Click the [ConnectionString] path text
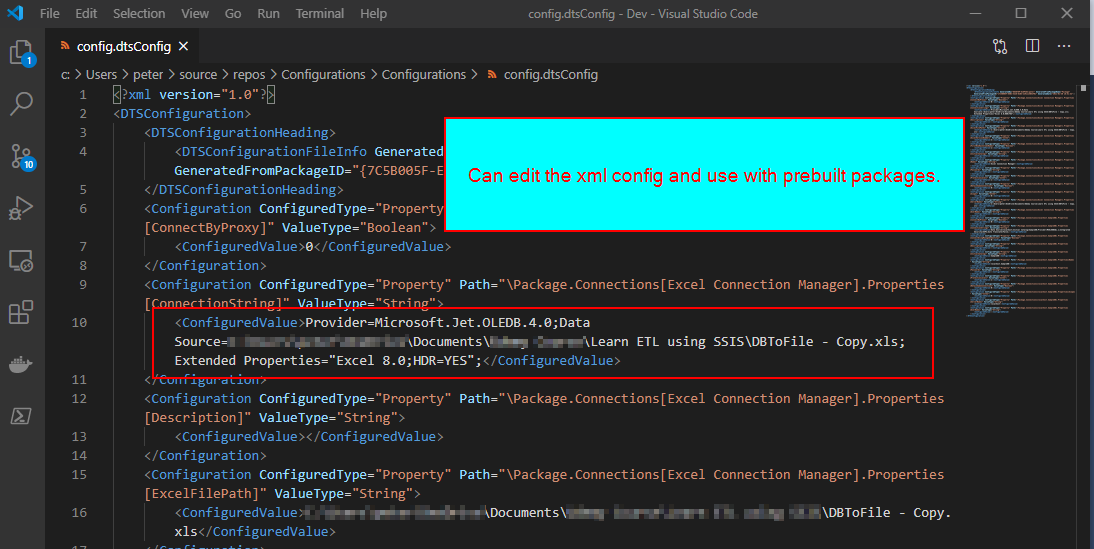Screen dimensions: 1094x549 tap(217, 303)
